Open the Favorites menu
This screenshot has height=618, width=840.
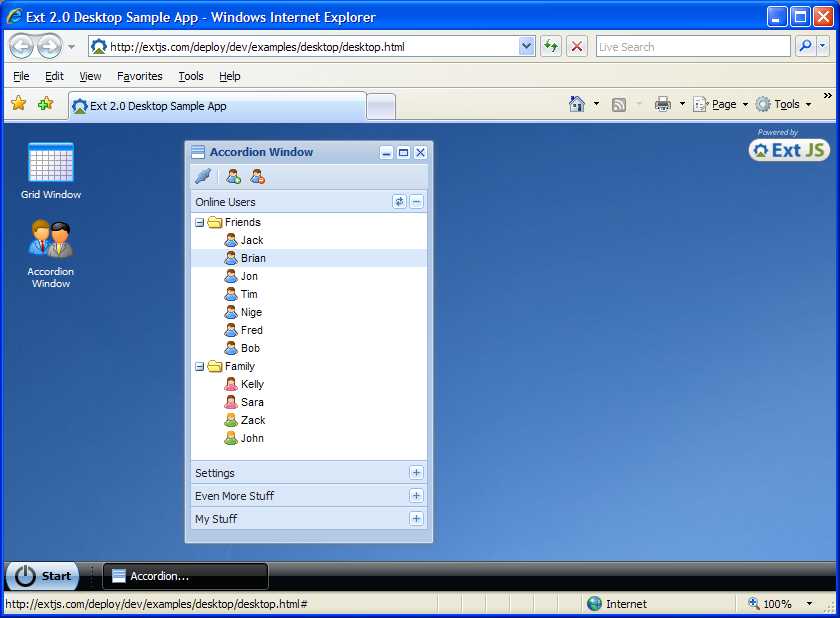139,76
